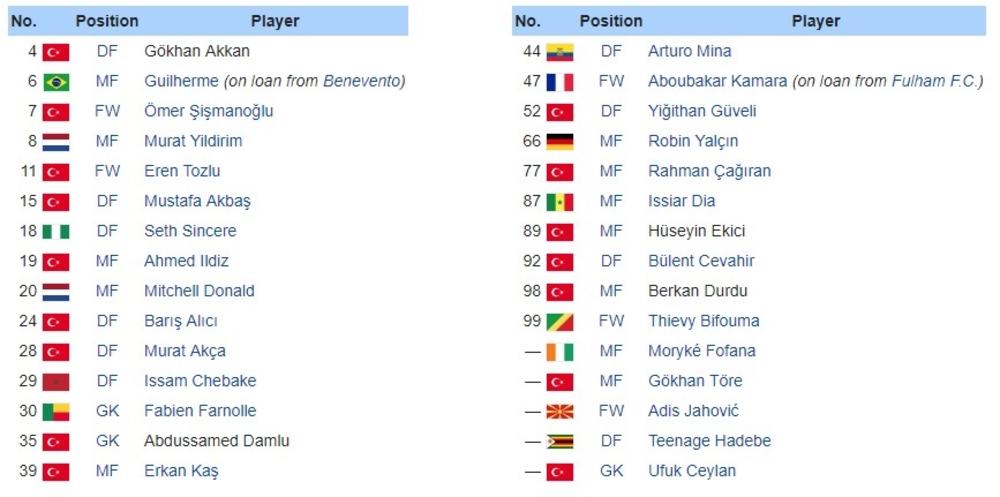The width and height of the screenshot is (1000, 497).
Task: Click the Senegal flag next to Issiar Dia
Action: click(560, 202)
